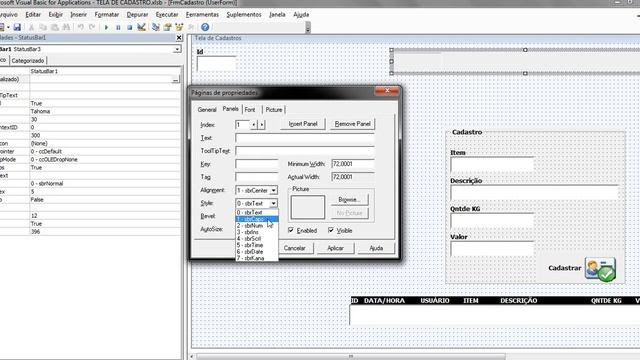
Task: Click the Key input field
Action: pyautogui.click(x=256, y=164)
